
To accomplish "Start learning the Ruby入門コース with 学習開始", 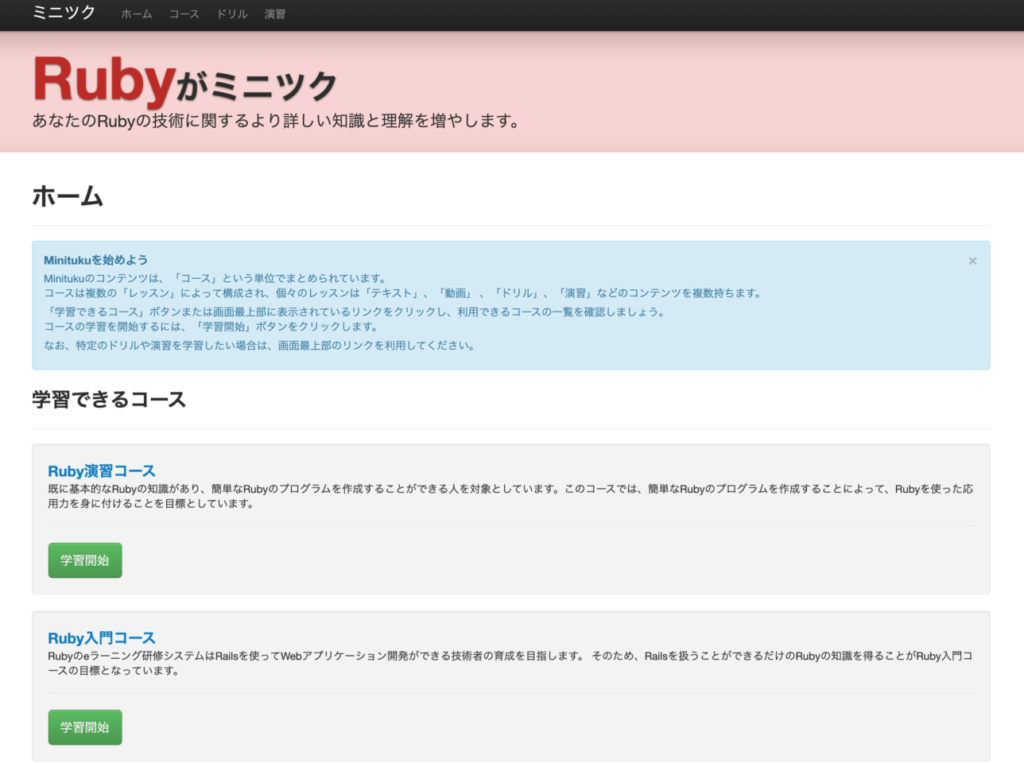I will [85, 727].
